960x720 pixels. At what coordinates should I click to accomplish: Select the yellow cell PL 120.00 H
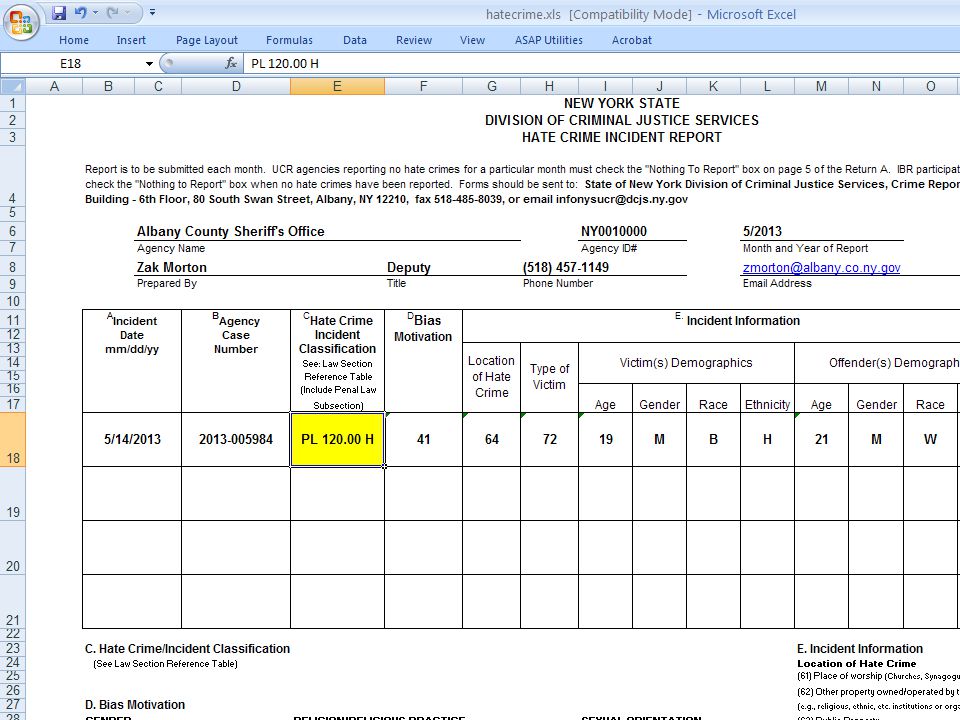click(x=337, y=439)
